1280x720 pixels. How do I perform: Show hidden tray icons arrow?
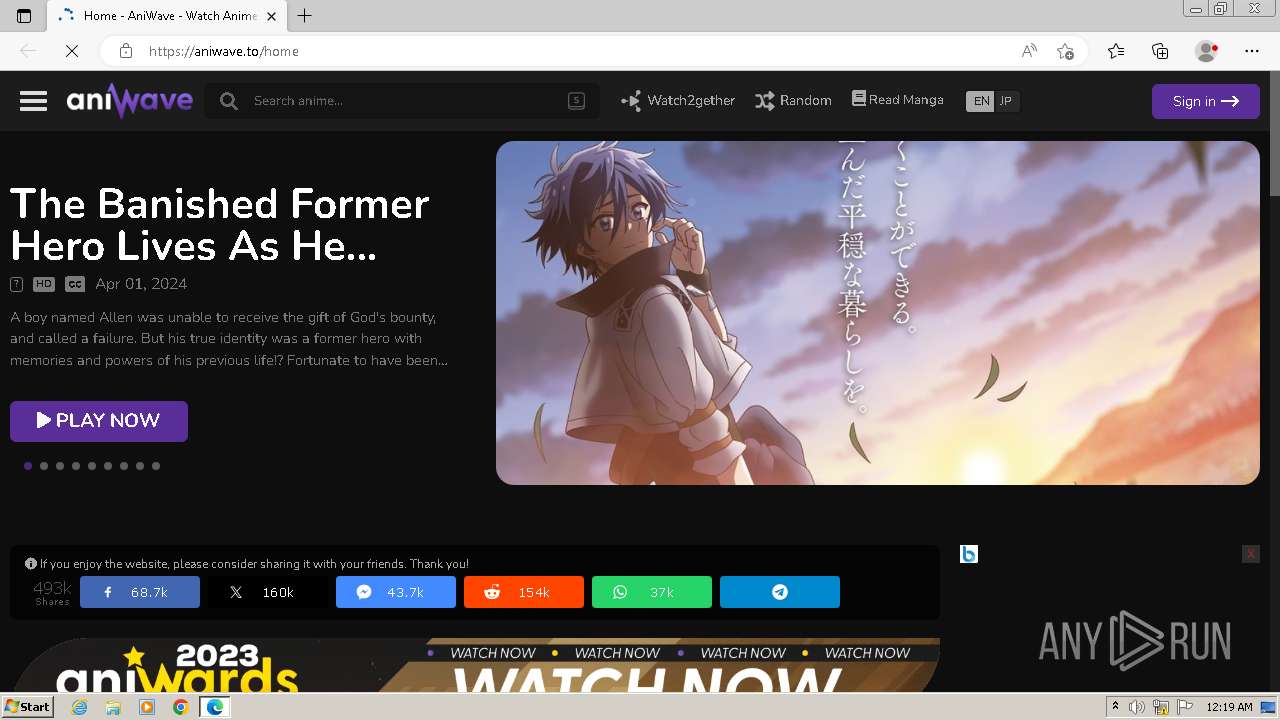point(1116,707)
